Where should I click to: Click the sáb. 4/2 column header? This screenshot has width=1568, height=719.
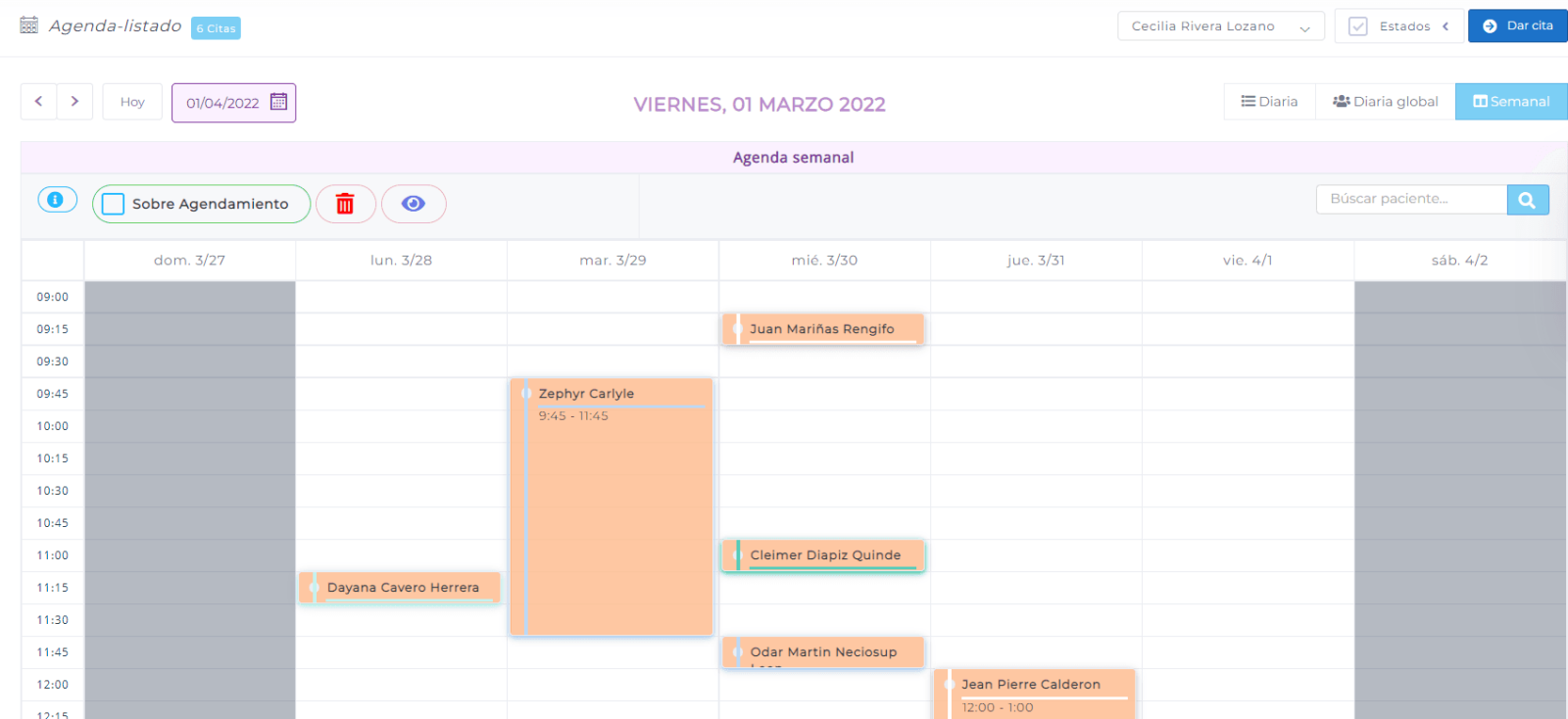tap(1459, 261)
